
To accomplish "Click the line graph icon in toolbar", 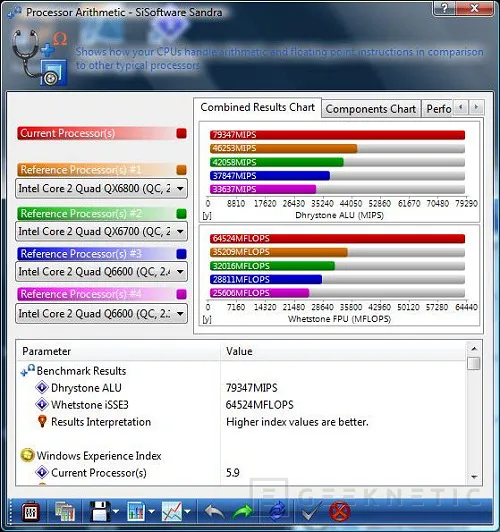I will click(172, 511).
